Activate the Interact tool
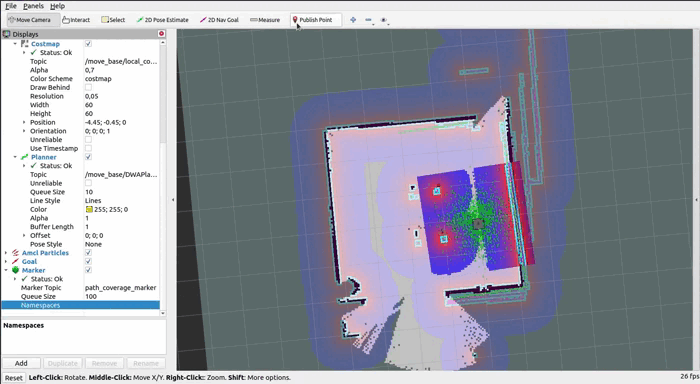Image resolution: width=700 pixels, height=384 pixels. [76, 20]
